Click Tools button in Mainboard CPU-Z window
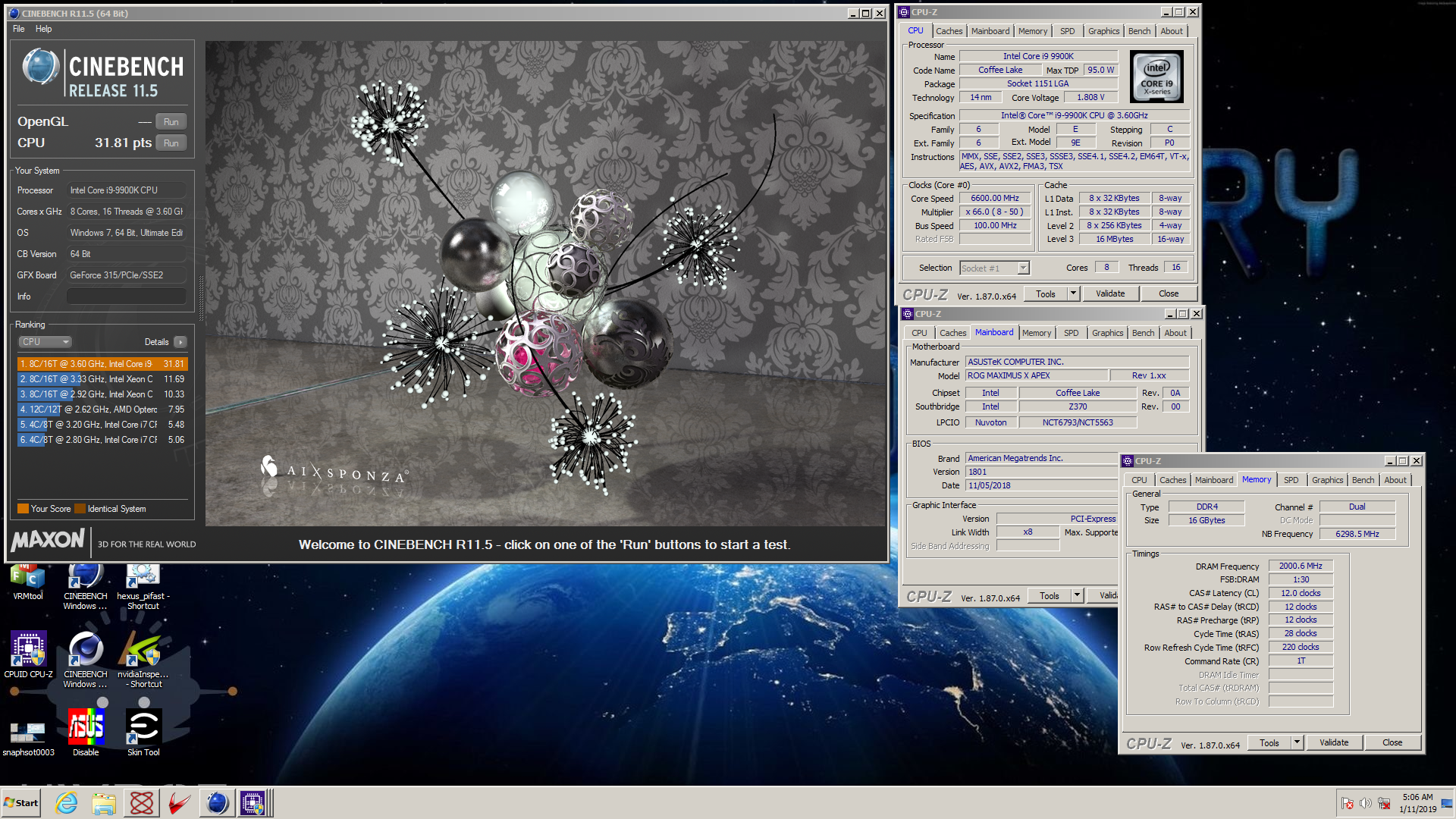Viewport: 1456px width, 819px height. click(1050, 596)
